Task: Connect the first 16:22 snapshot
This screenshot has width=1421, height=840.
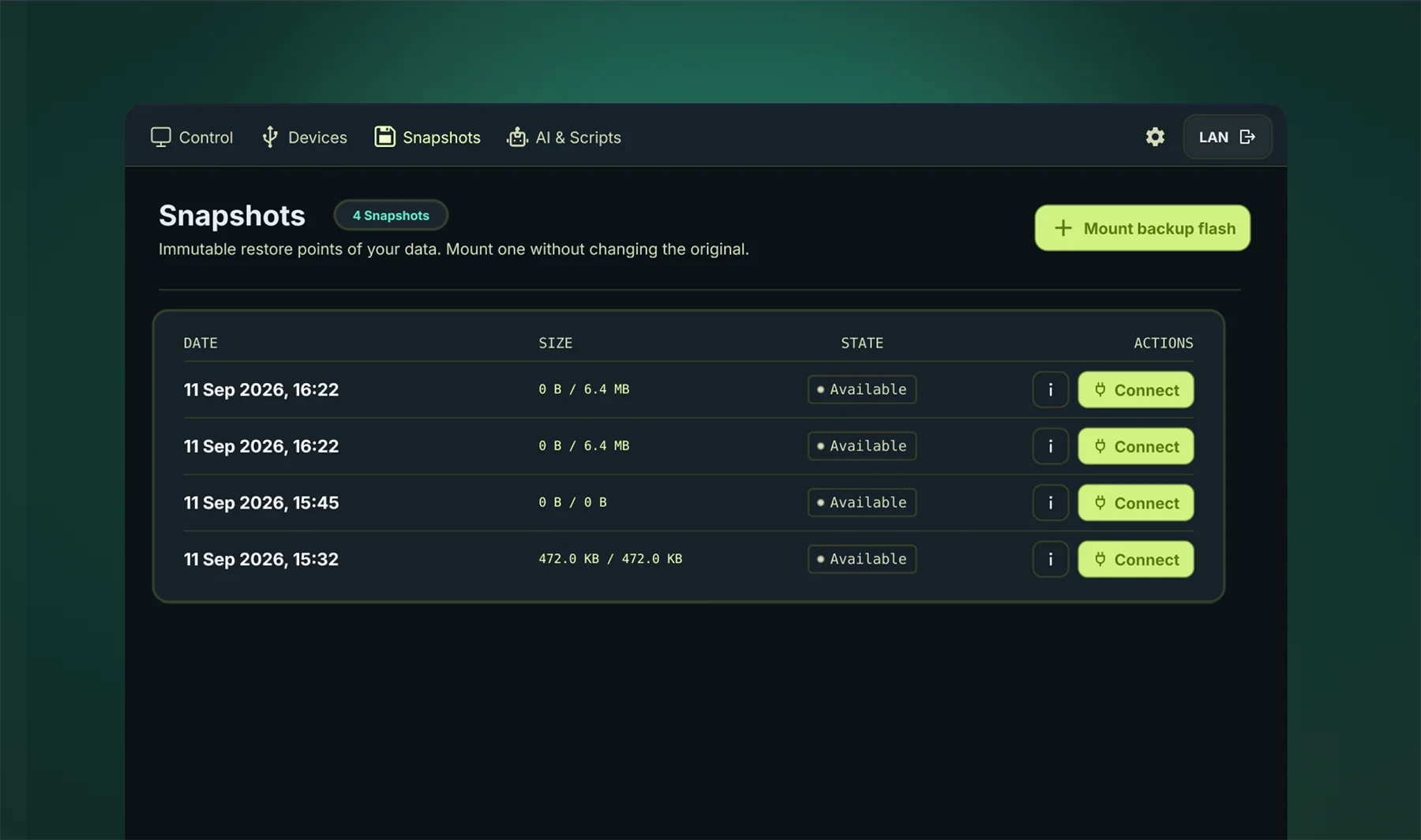Action: 1135,390
